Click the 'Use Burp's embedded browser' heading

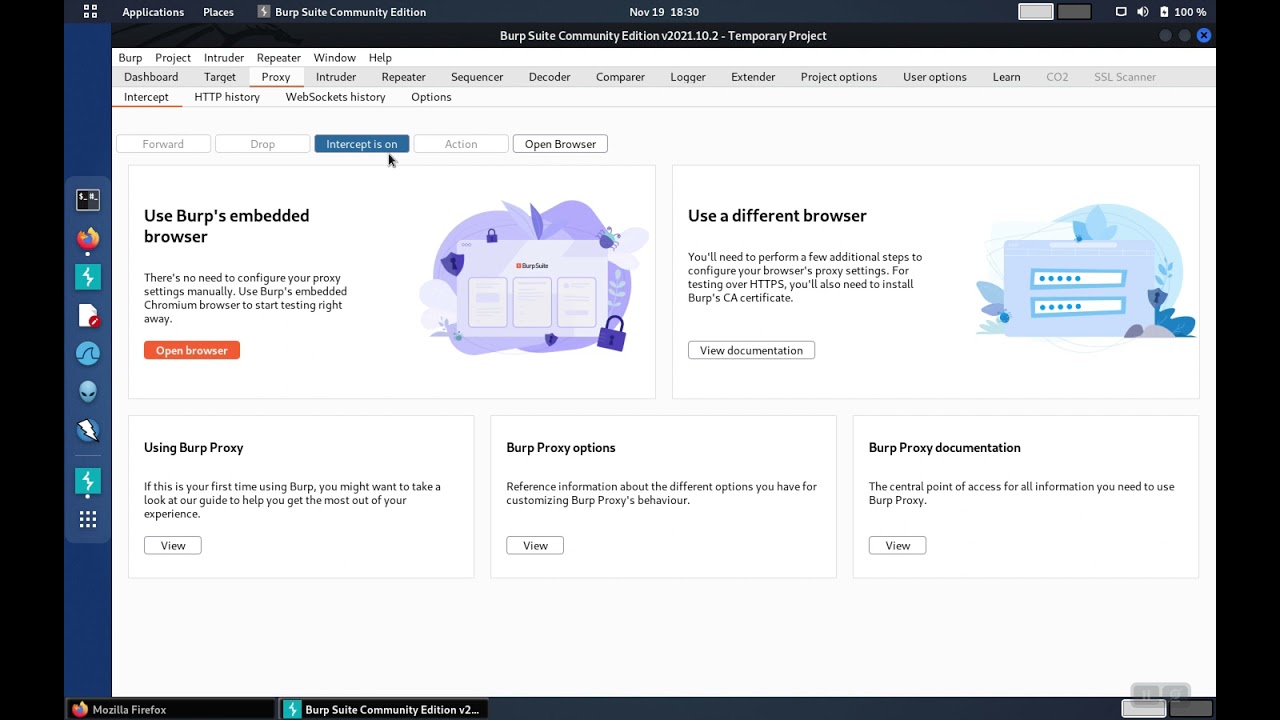[x=227, y=226]
